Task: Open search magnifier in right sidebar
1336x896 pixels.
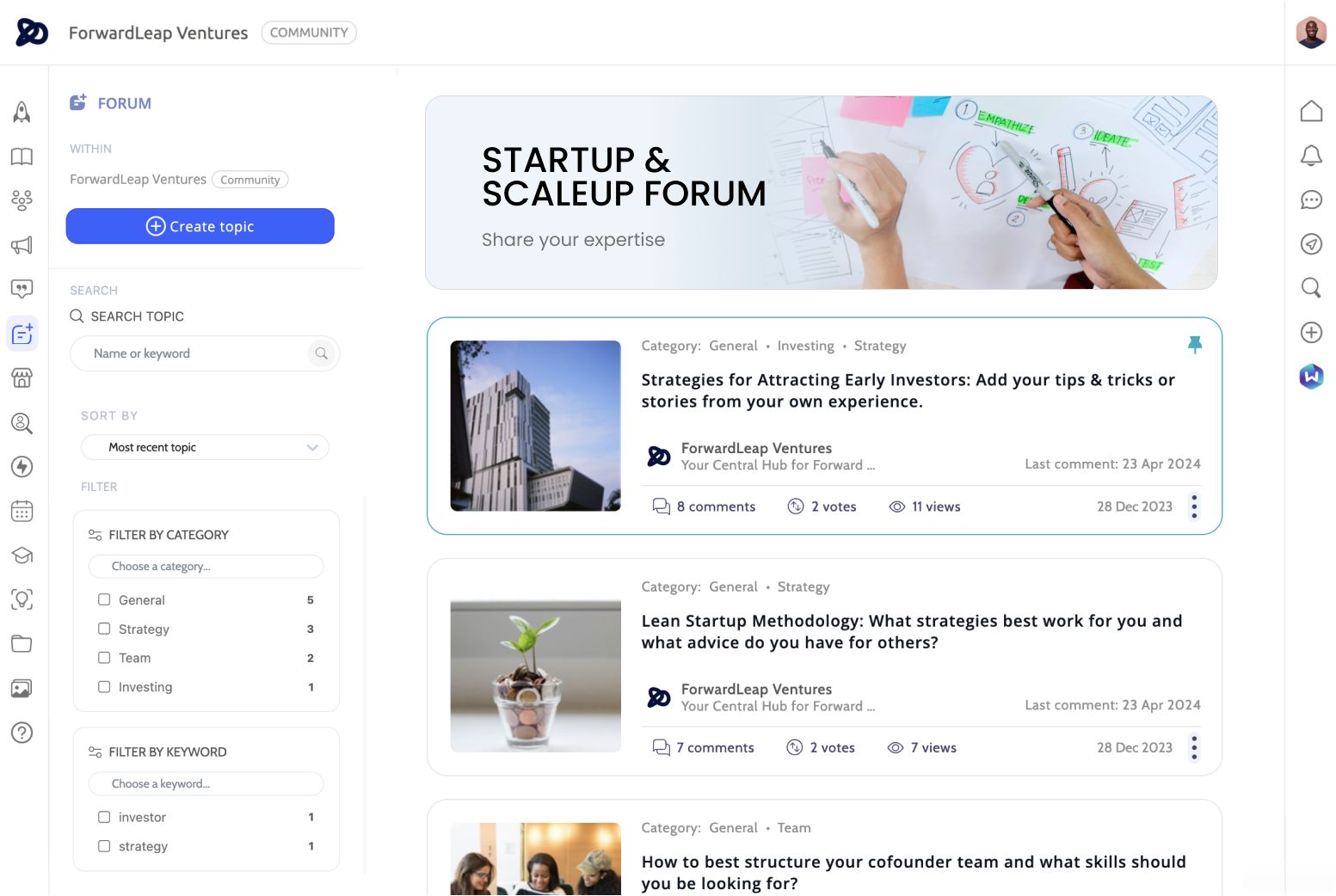Action: [1311, 288]
